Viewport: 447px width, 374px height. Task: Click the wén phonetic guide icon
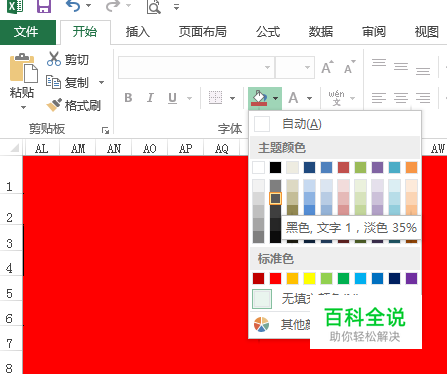336,98
